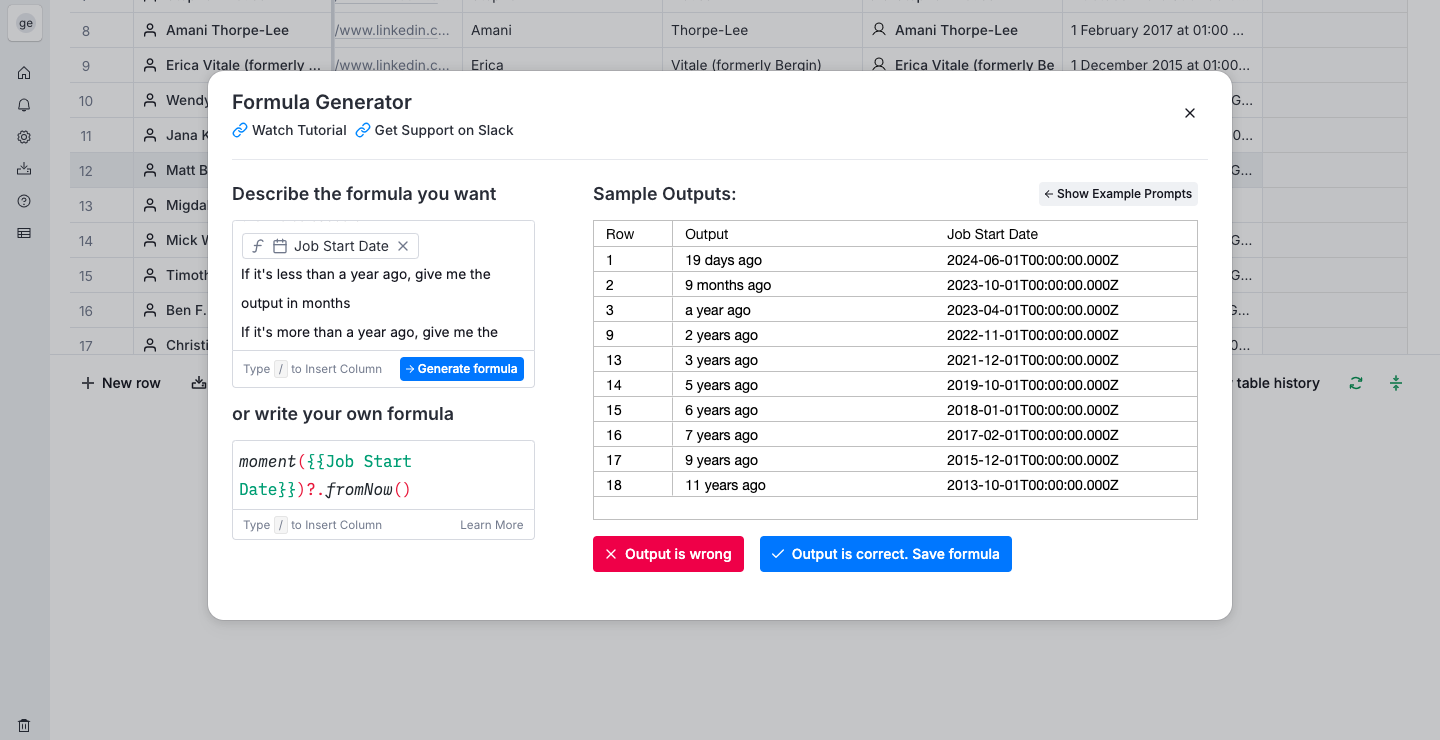Open settings gear in left sidebar
The image size is (1440, 740).
click(x=24, y=137)
